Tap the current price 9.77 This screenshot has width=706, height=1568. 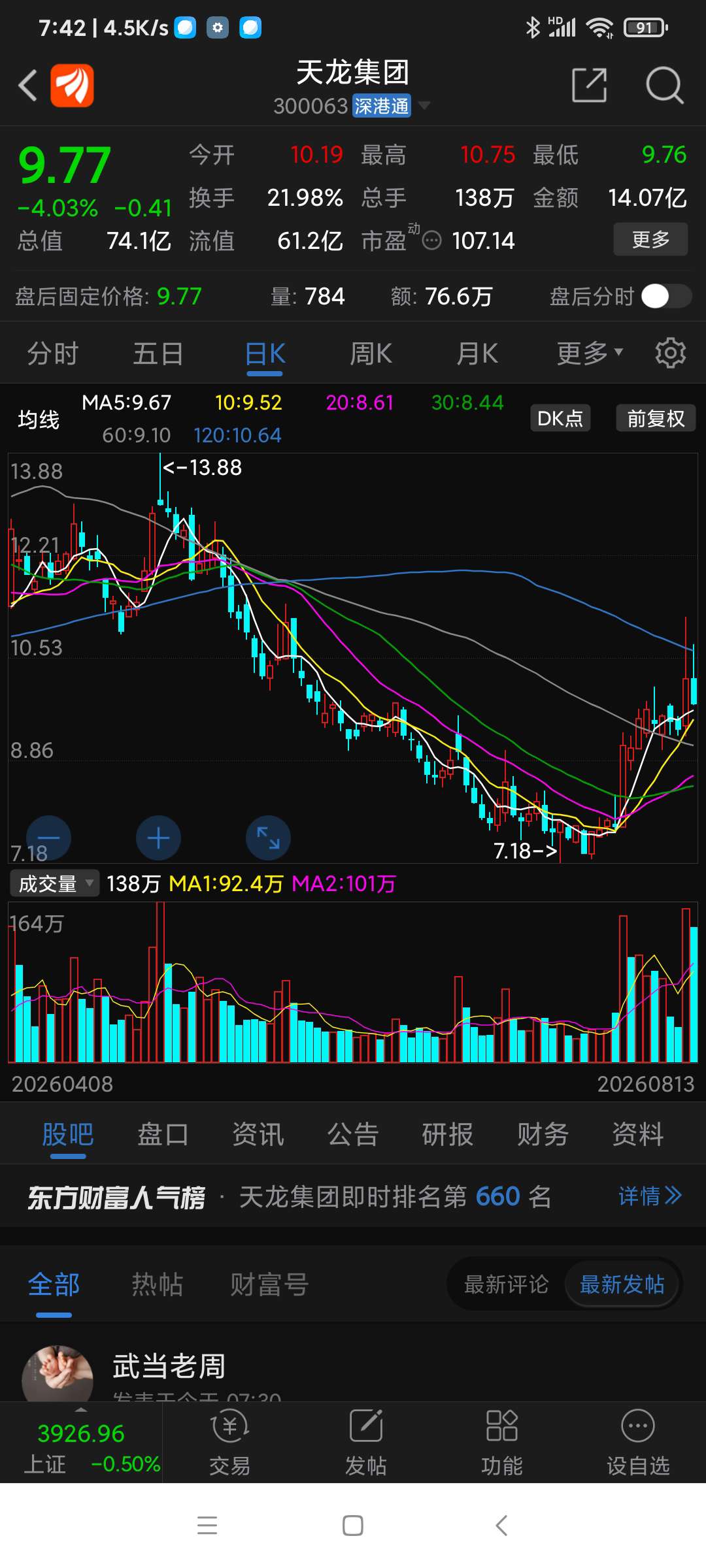[64, 165]
